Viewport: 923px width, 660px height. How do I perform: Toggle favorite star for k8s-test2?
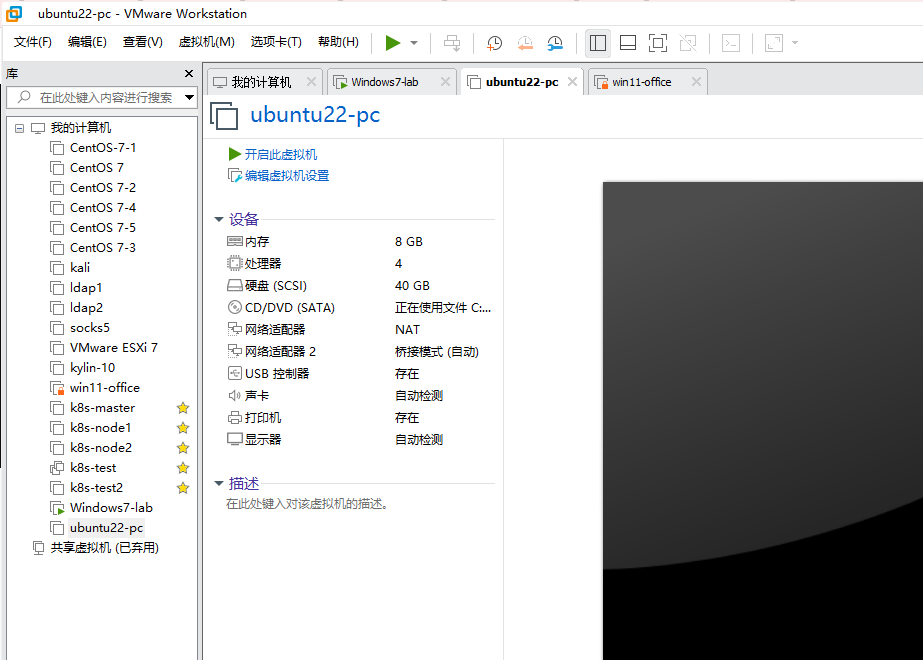(183, 487)
